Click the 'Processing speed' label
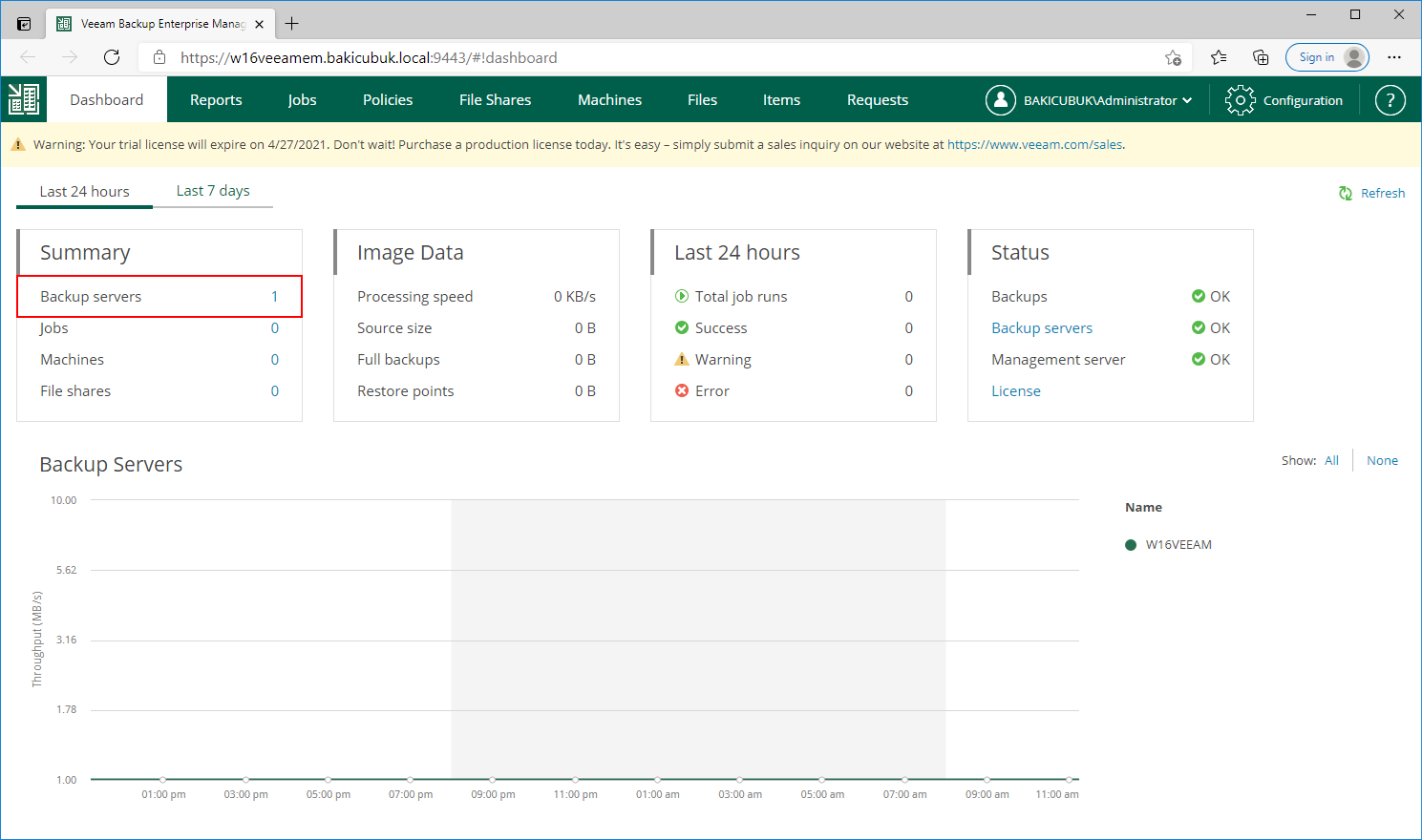The height and width of the screenshot is (840, 1422). pos(414,296)
